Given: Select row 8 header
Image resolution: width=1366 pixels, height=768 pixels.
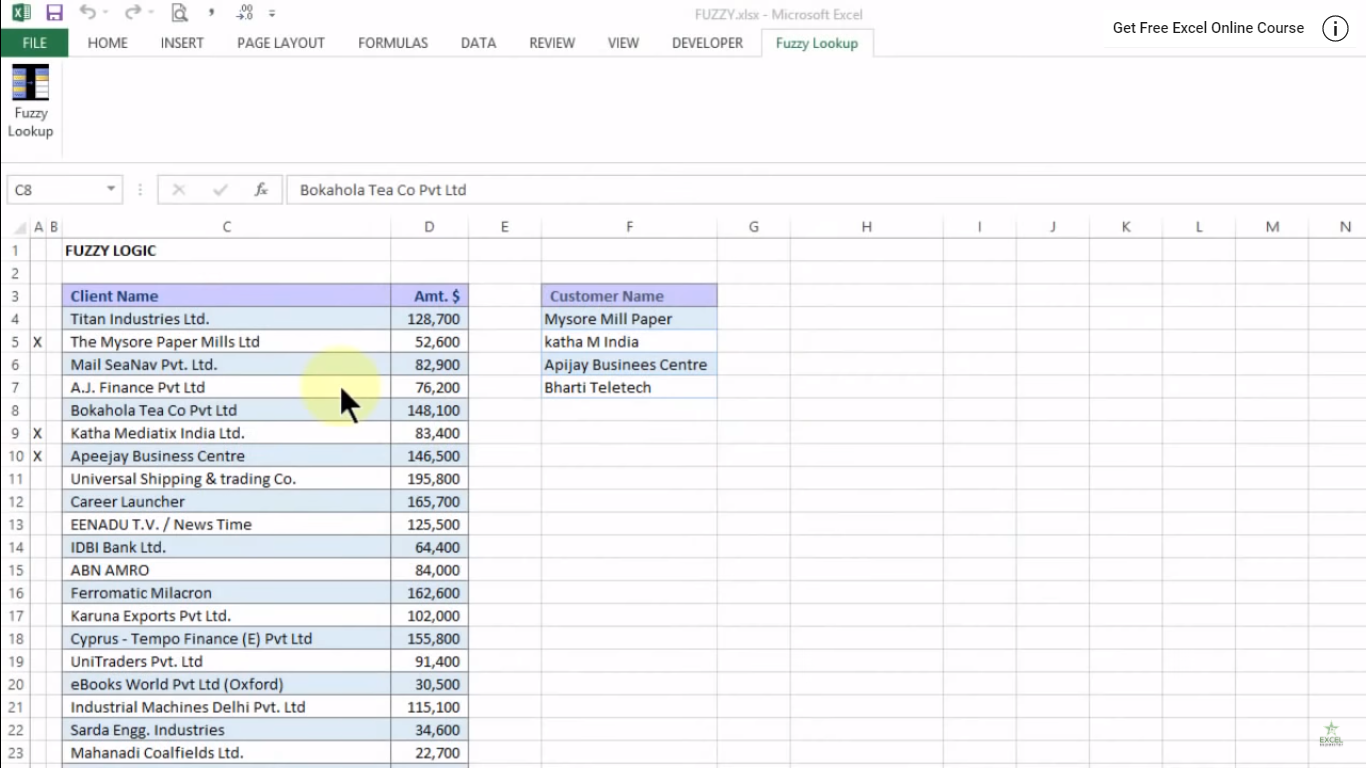Looking at the screenshot, I should click(x=15, y=410).
